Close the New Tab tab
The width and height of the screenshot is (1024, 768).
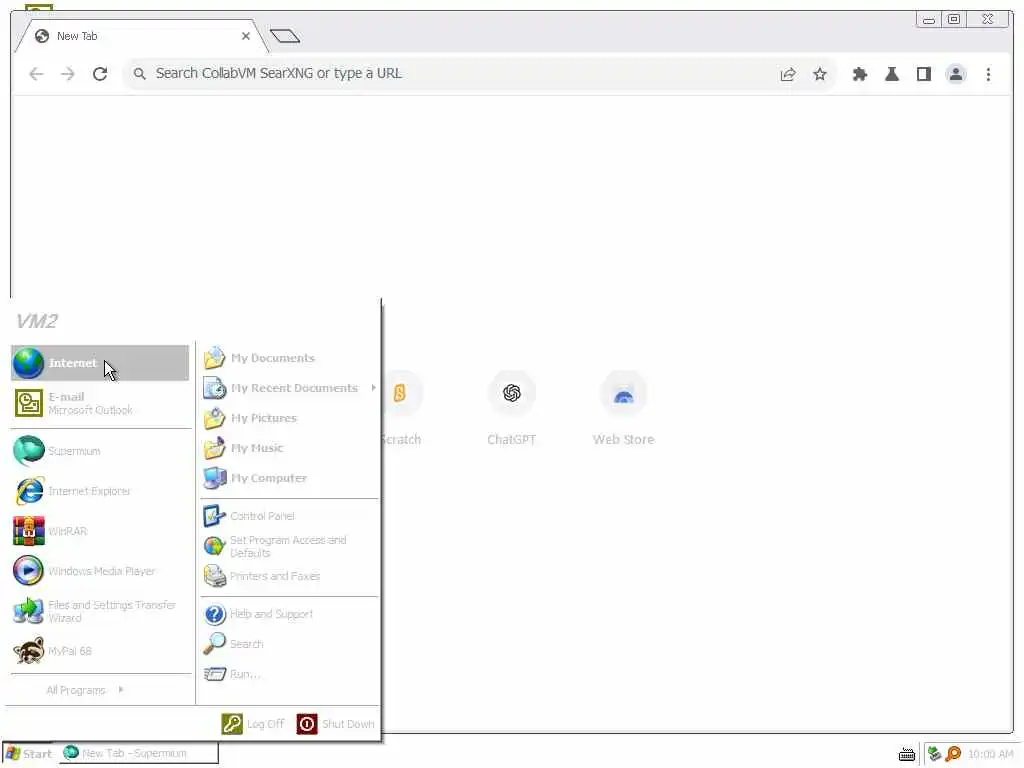tap(246, 37)
